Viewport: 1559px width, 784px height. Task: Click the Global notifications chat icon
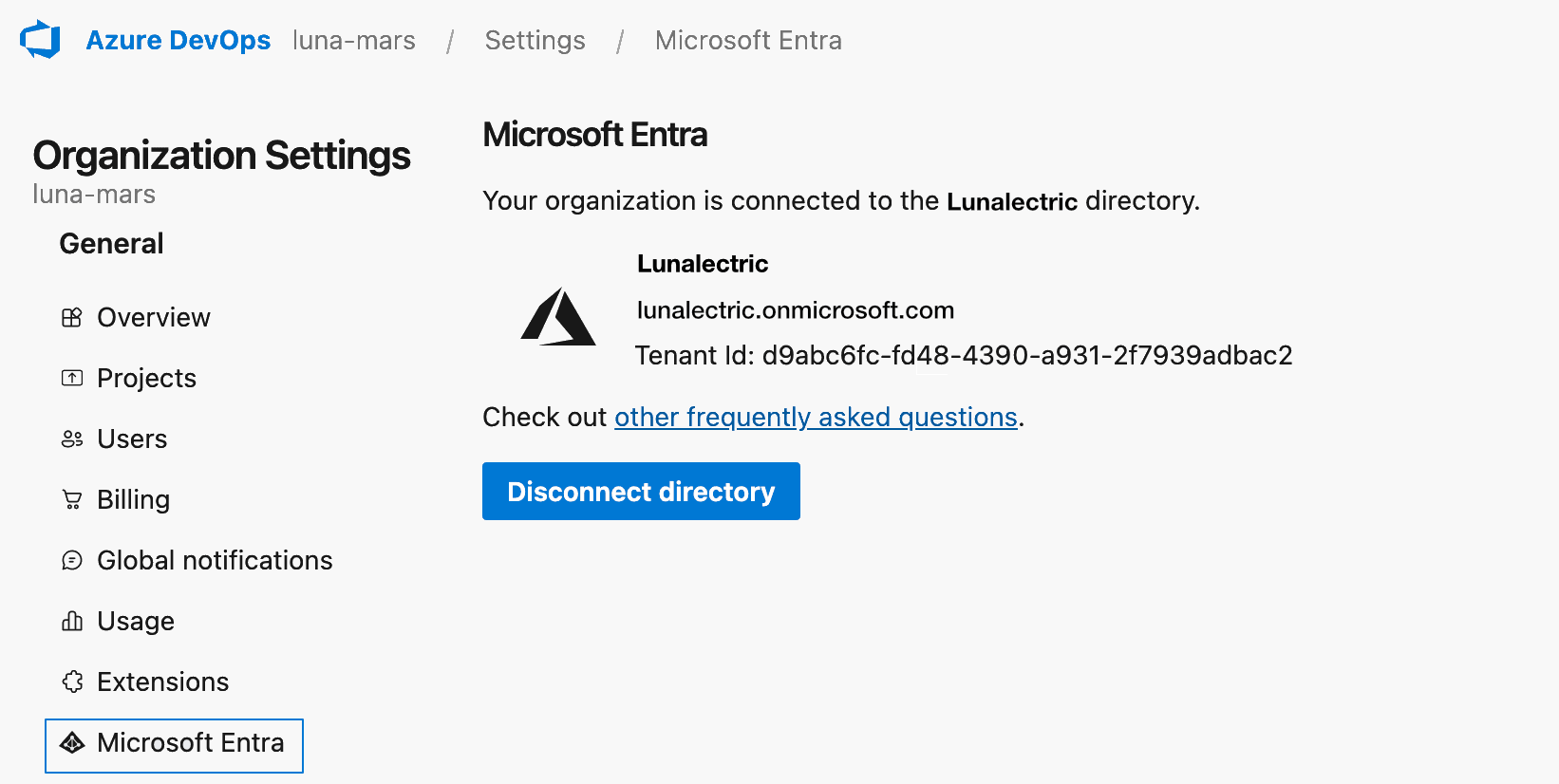pos(72,561)
